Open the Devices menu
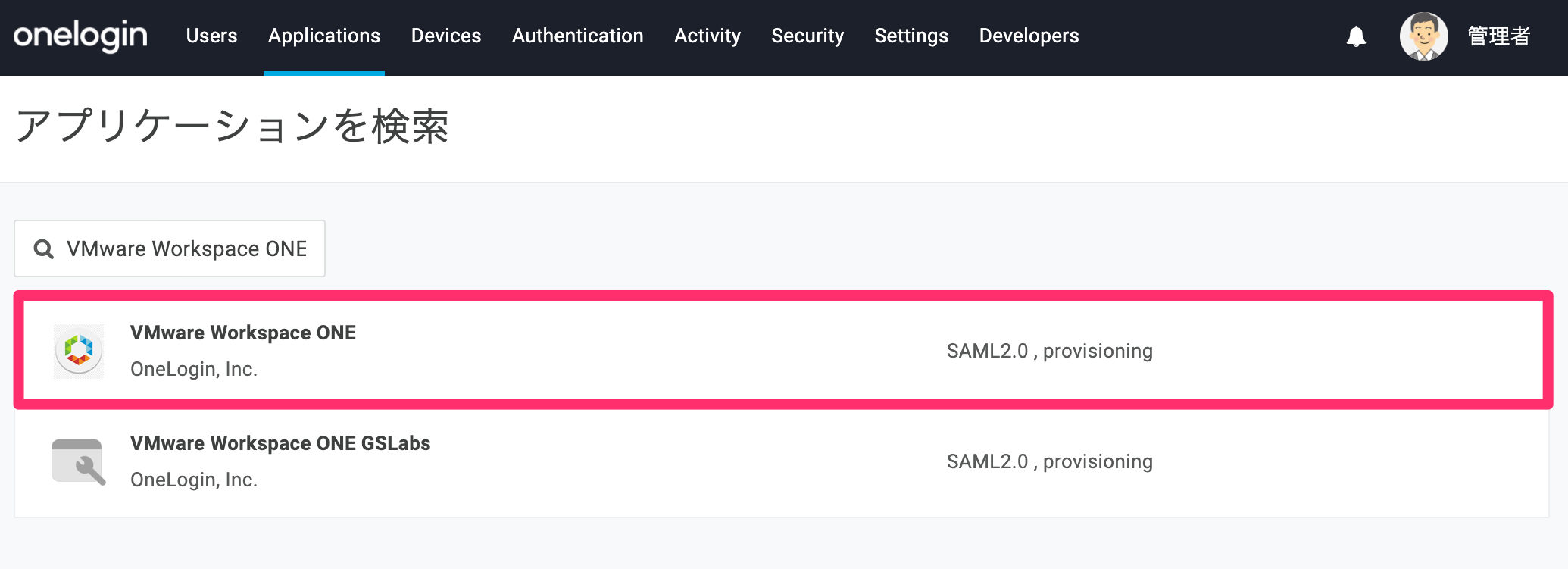The image size is (1568, 569). [x=446, y=36]
